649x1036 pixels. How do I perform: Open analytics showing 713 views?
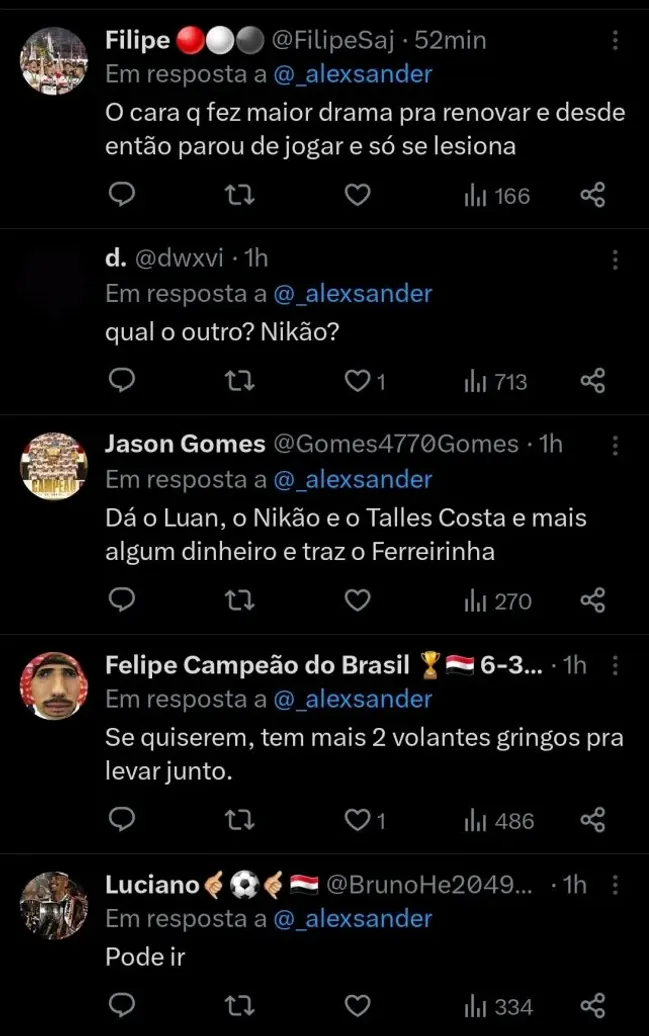coord(495,380)
